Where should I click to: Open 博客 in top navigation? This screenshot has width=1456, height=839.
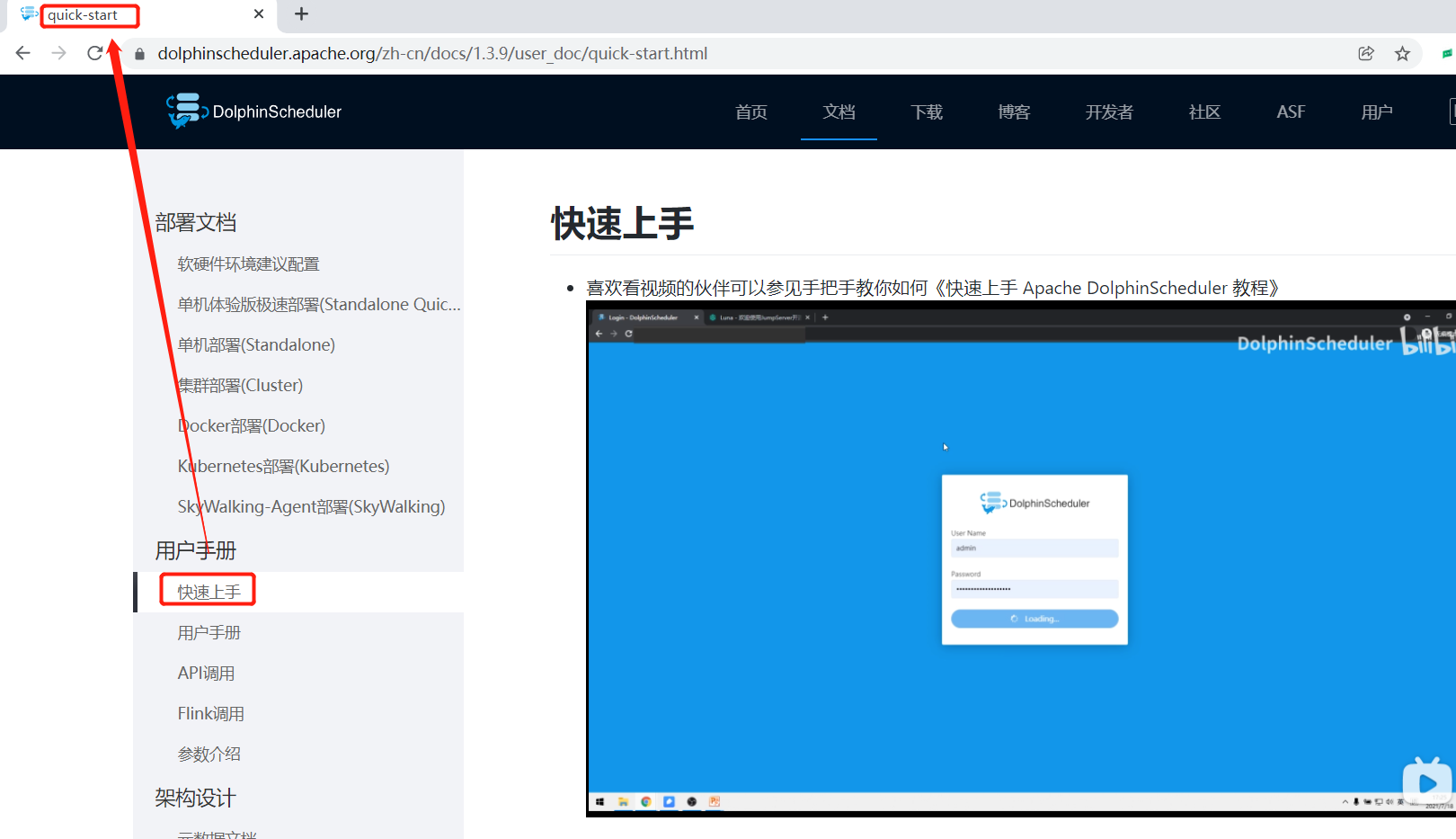(x=1014, y=112)
